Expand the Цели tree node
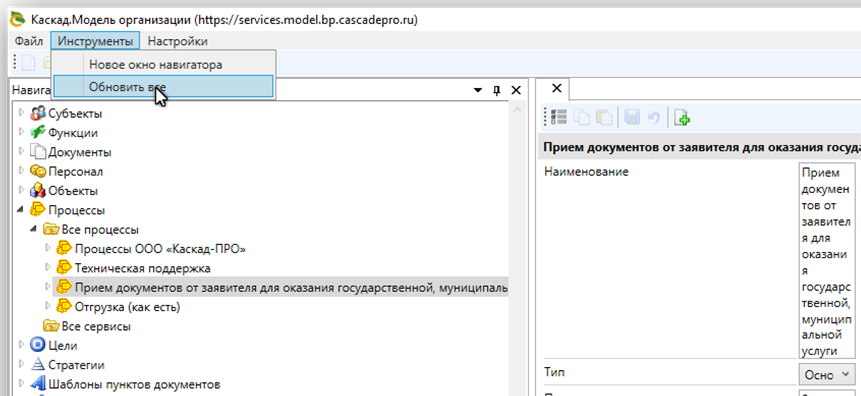861x396 pixels. (21, 345)
